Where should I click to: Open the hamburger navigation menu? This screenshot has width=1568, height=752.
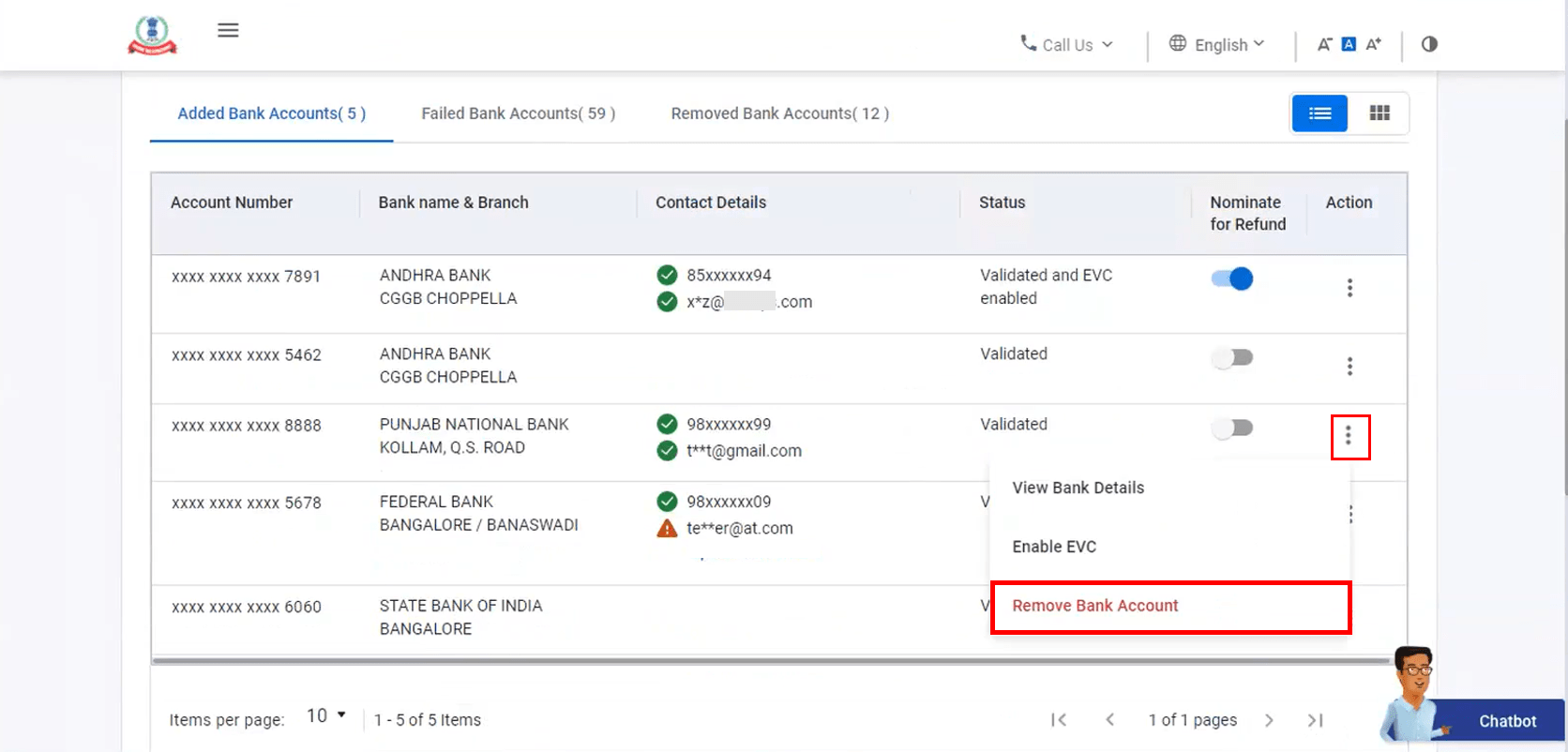pyautogui.click(x=228, y=30)
